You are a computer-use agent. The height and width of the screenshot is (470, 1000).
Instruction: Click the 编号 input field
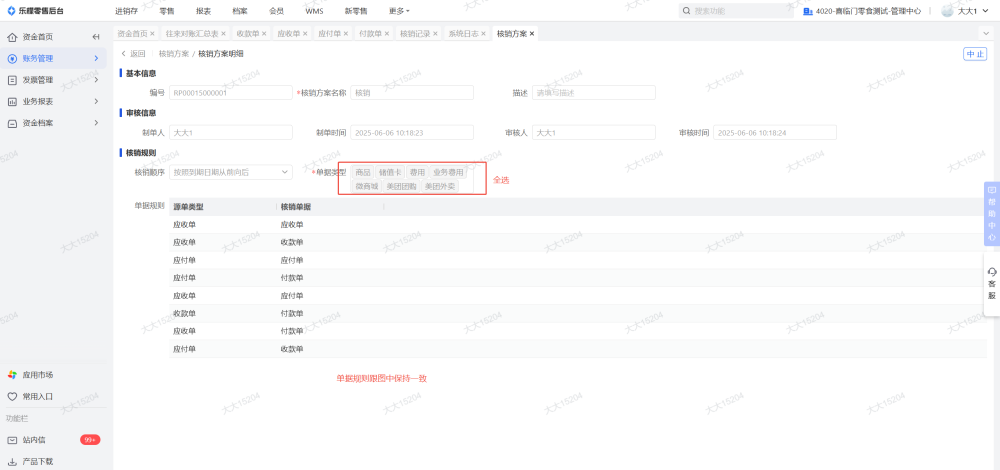[x=231, y=92]
